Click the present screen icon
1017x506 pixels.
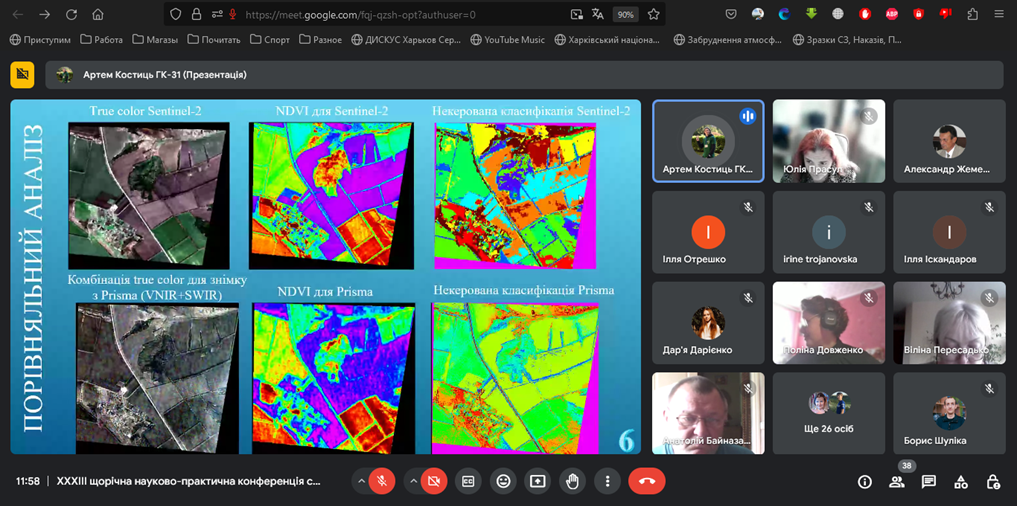(538, 481)
